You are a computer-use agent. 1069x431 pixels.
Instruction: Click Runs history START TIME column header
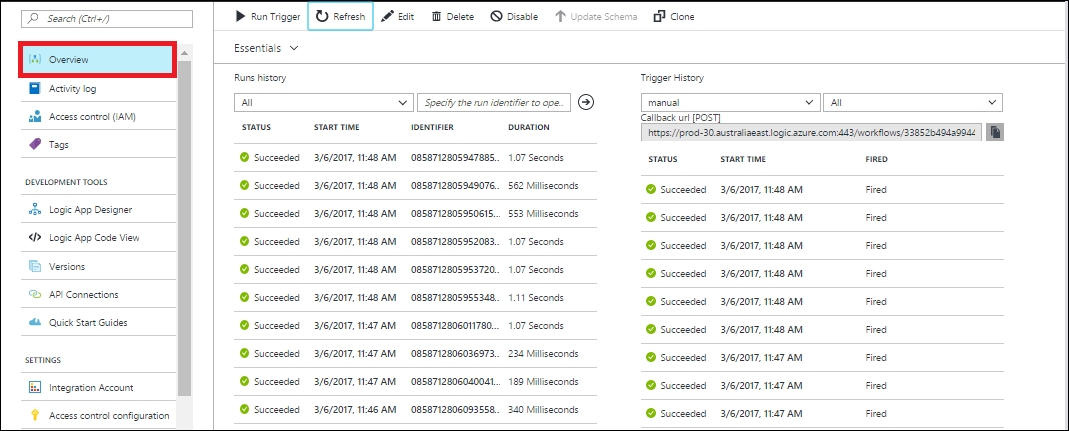click(x=337, y=128)
